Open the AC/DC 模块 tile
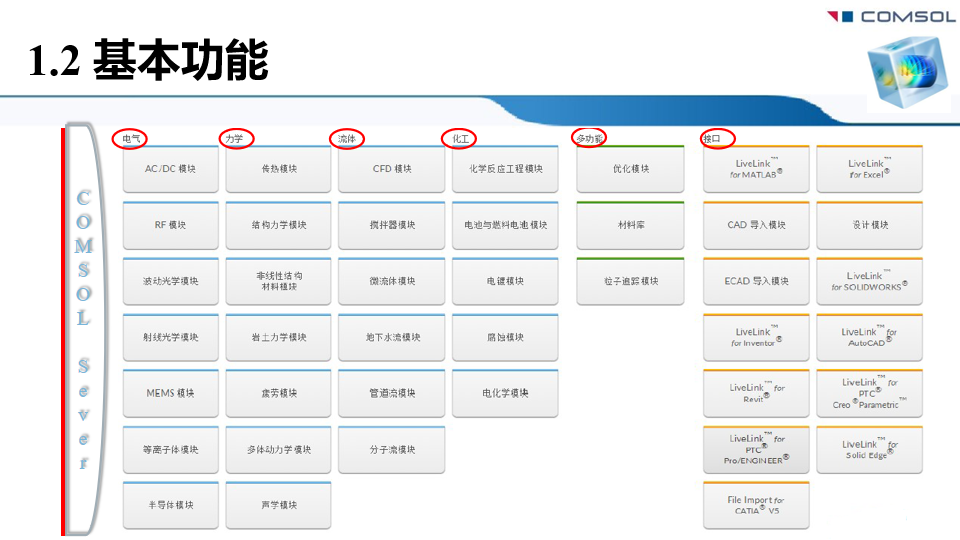The image size is (960, 540). click(x=171, y=169)
